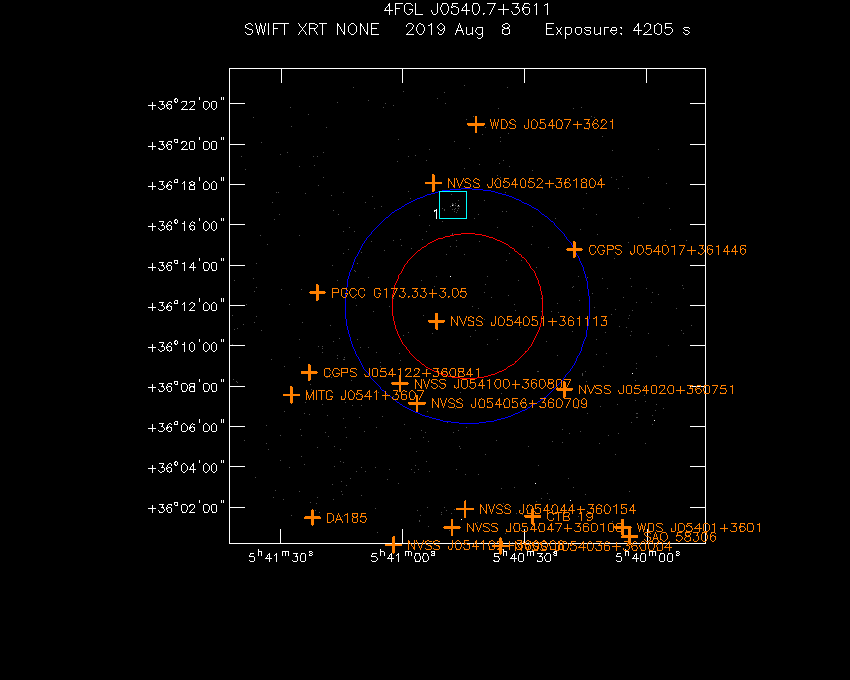The image size is (850, 680).
Task: Click the SWIFT XRT NONE header text
Action: tap(312, 29)
